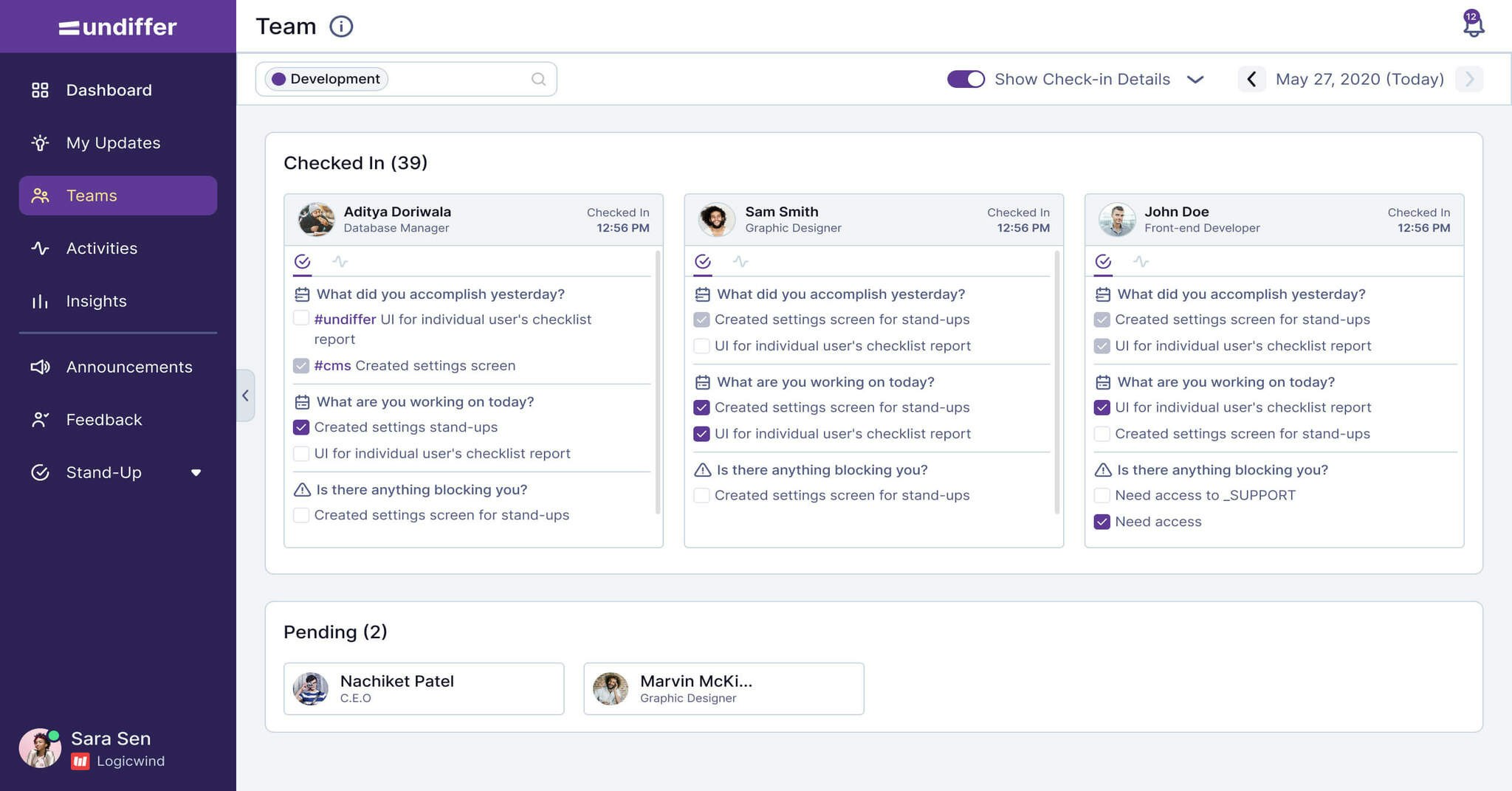Check 'Created settings screen for stand-ups' under John's today question
Image resolution: width=1512 pixels, height=791 pixels.
pyautogui.click(x=1102, y=434)
